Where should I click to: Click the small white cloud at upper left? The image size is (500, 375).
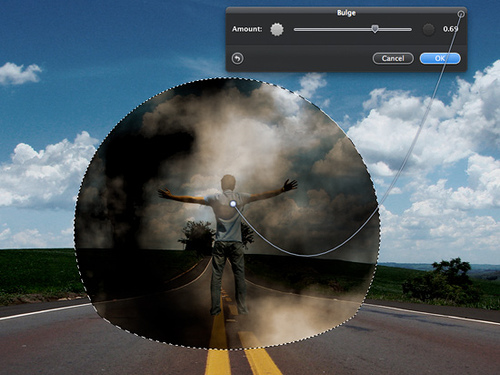19,73
